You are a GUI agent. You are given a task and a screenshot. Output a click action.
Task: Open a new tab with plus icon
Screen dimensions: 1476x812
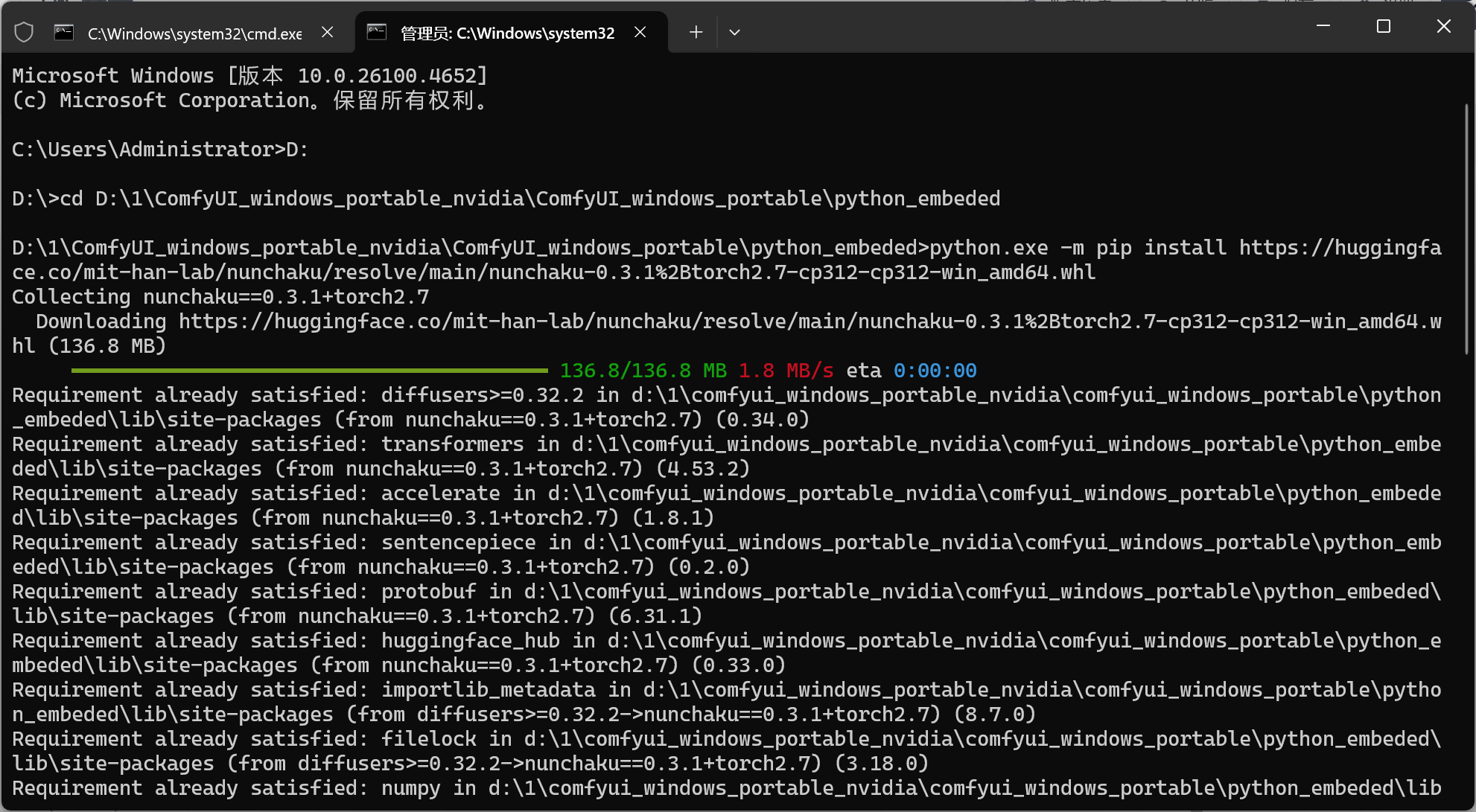click(x=696, y=32)
